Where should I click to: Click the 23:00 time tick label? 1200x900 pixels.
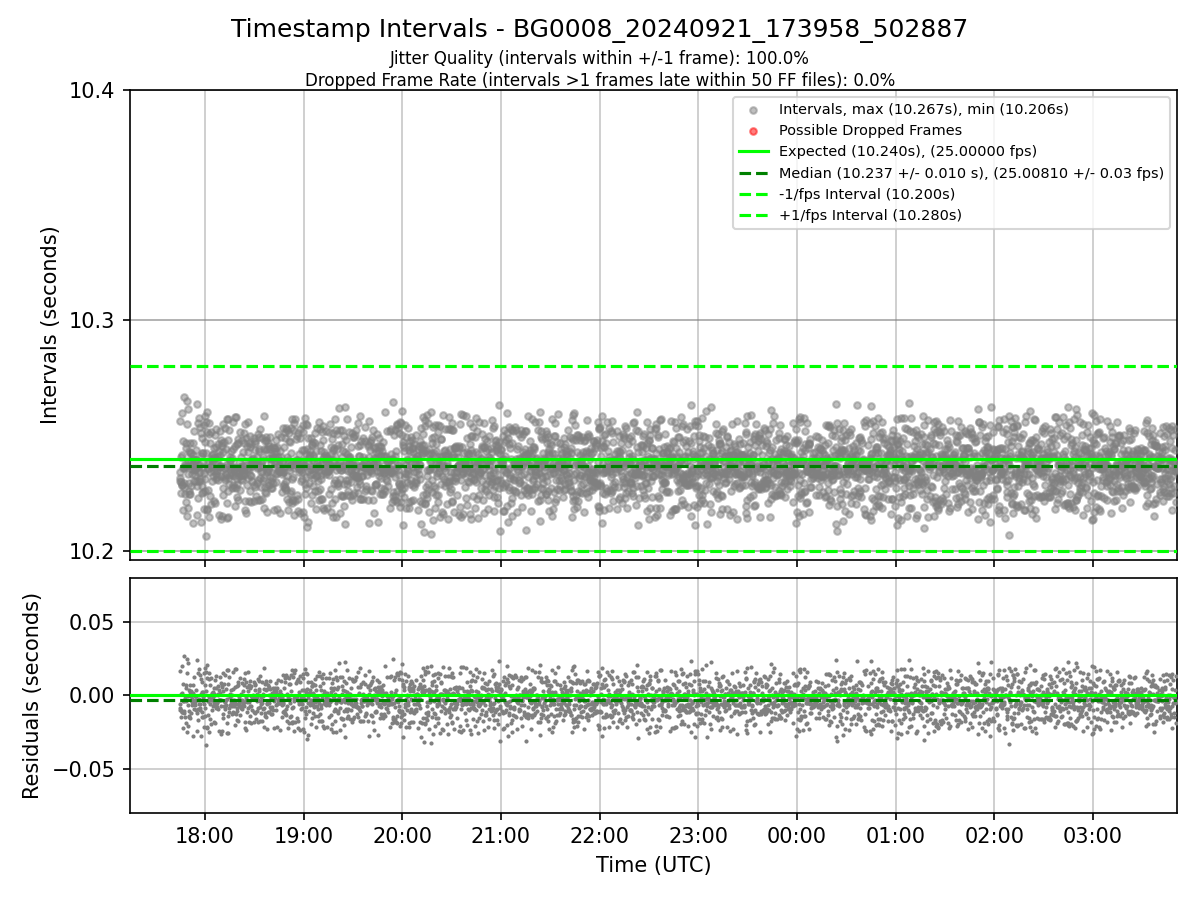[x=698, y=834]
